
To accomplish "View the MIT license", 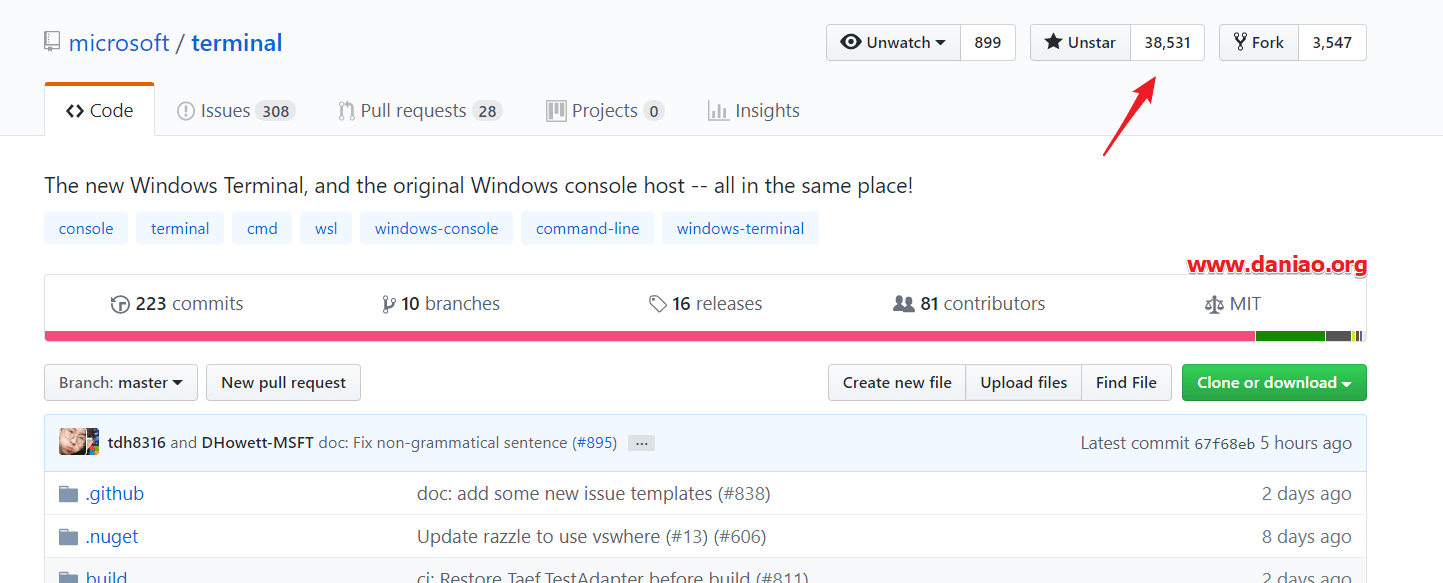I will tap(1233, 304).
